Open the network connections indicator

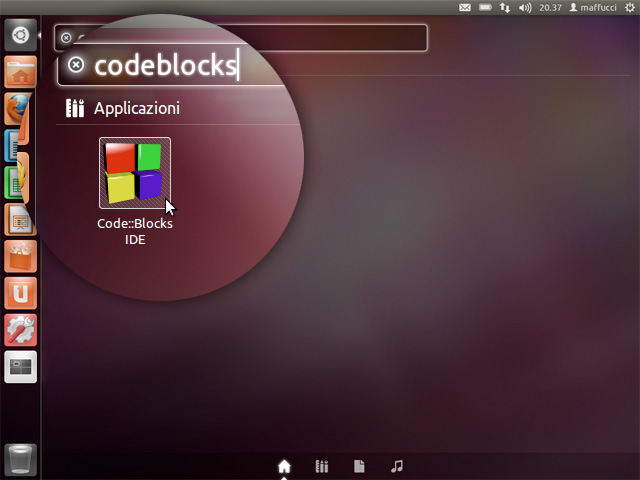click(x=505, y=7)
